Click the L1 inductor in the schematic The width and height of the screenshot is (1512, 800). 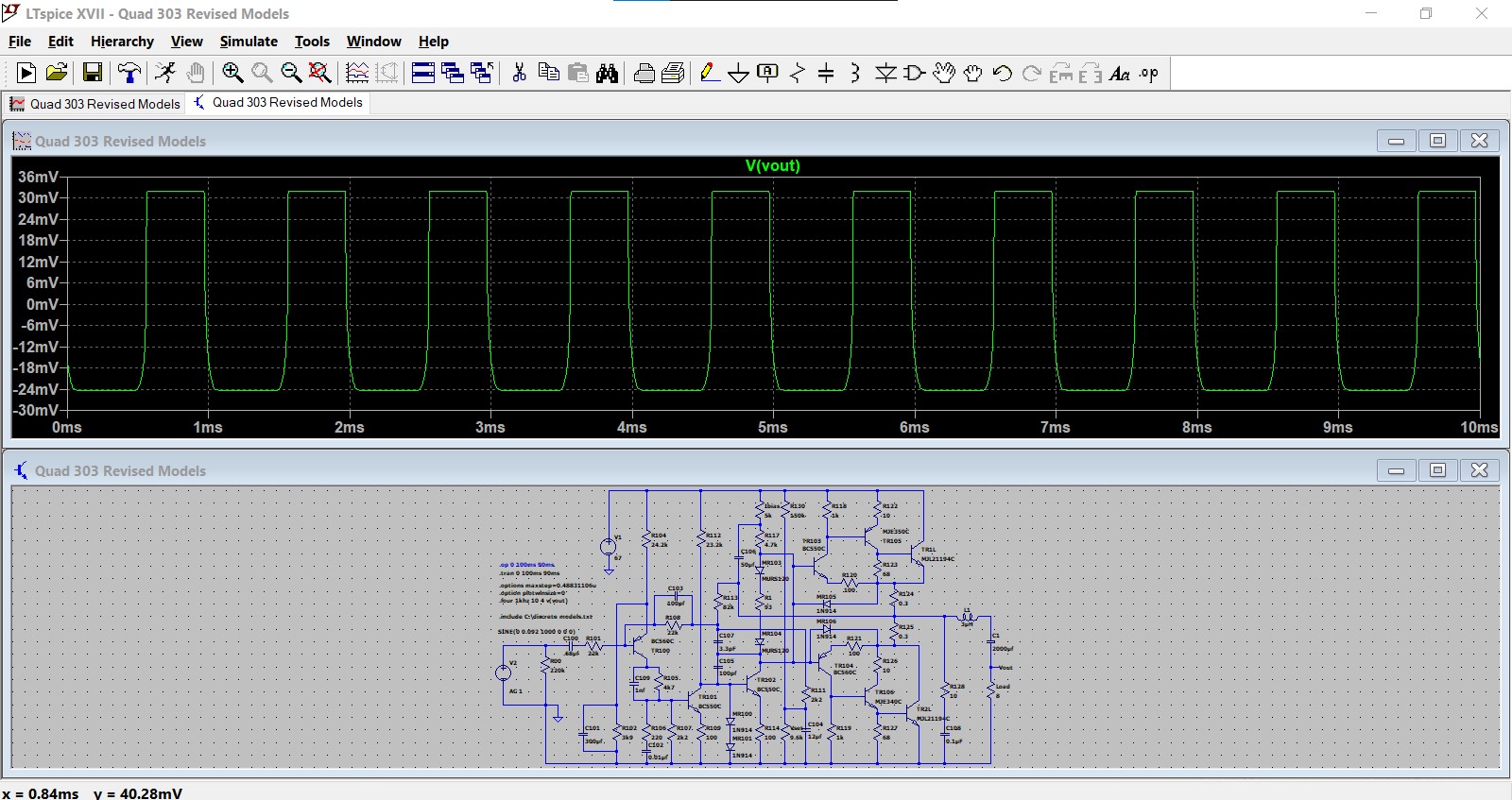tap(967, 617)
